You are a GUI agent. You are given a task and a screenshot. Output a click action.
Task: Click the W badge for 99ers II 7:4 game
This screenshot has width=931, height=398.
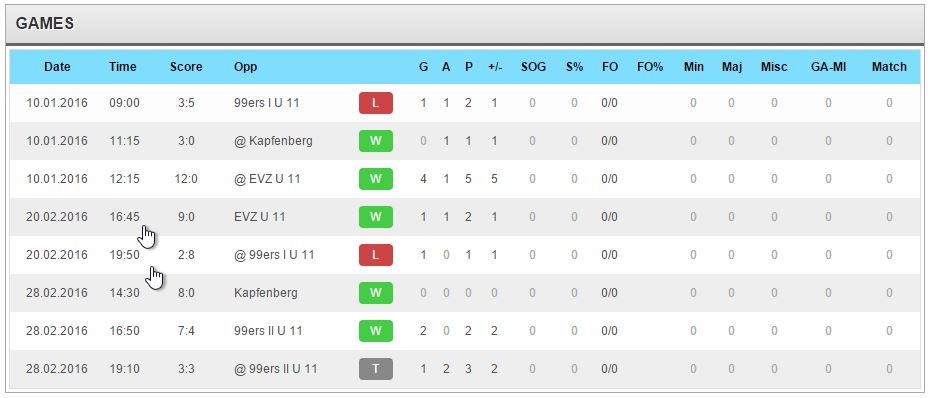tap(375, 331)
